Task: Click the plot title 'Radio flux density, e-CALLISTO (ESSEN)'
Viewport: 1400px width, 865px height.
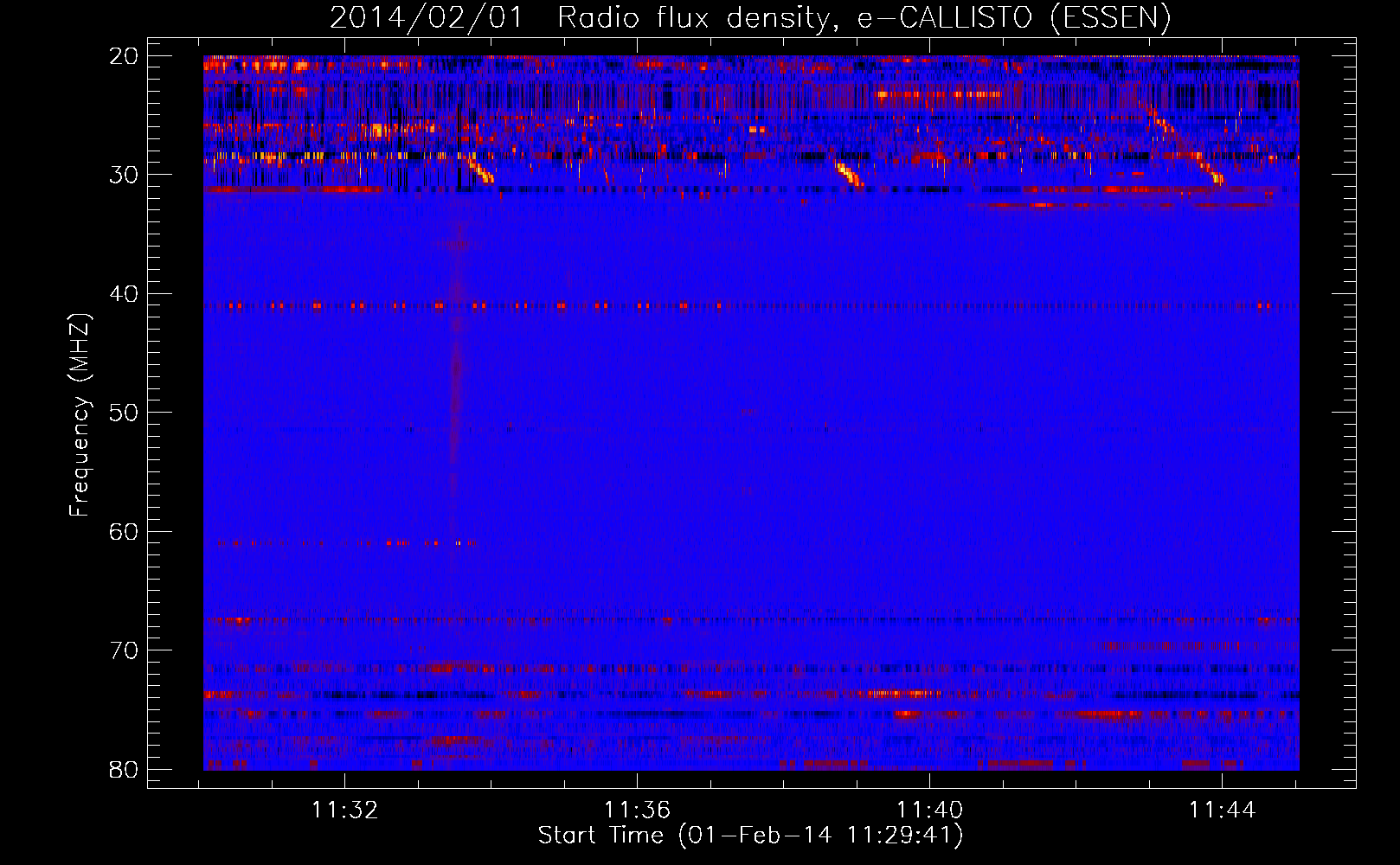Action: 864,17
